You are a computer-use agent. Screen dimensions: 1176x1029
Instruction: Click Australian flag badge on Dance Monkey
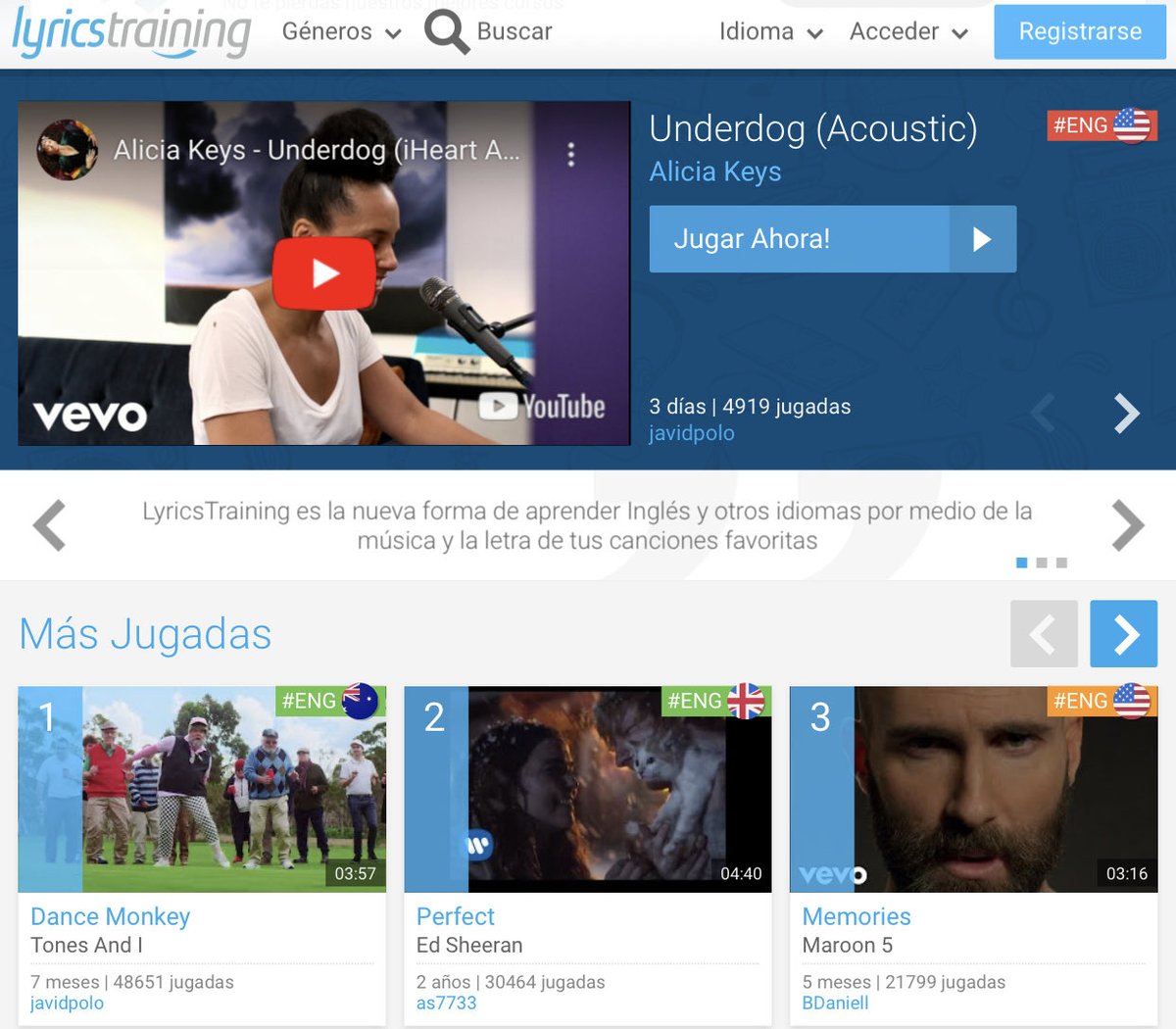(x=329, y=701)
